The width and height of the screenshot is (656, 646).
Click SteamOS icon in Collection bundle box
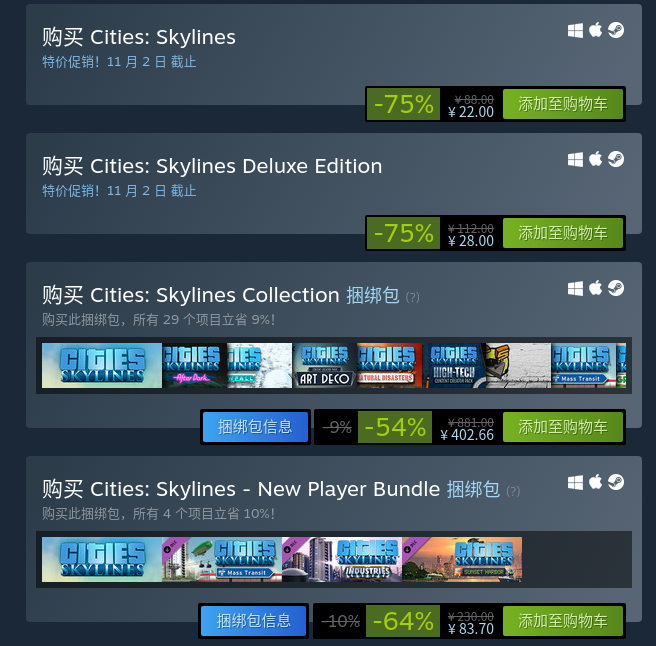616,288
